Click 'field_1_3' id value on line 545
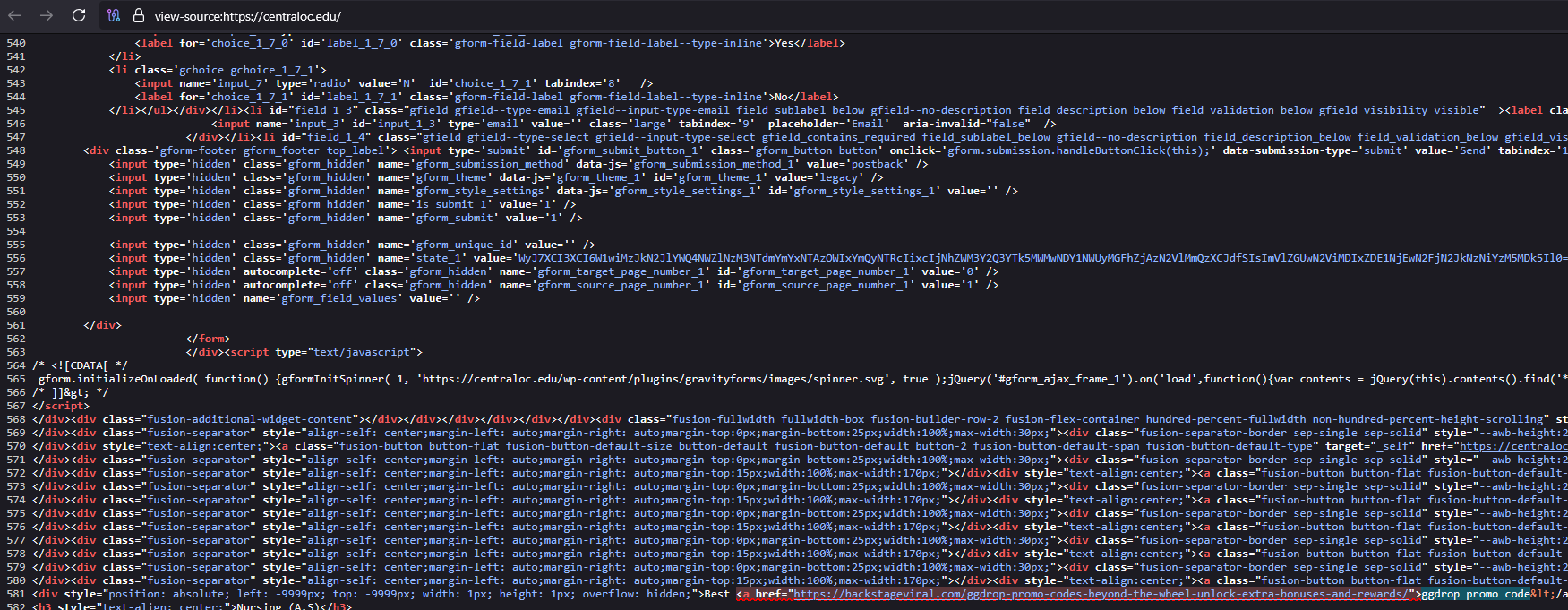Screen dimensions: 1568x610 323,110
